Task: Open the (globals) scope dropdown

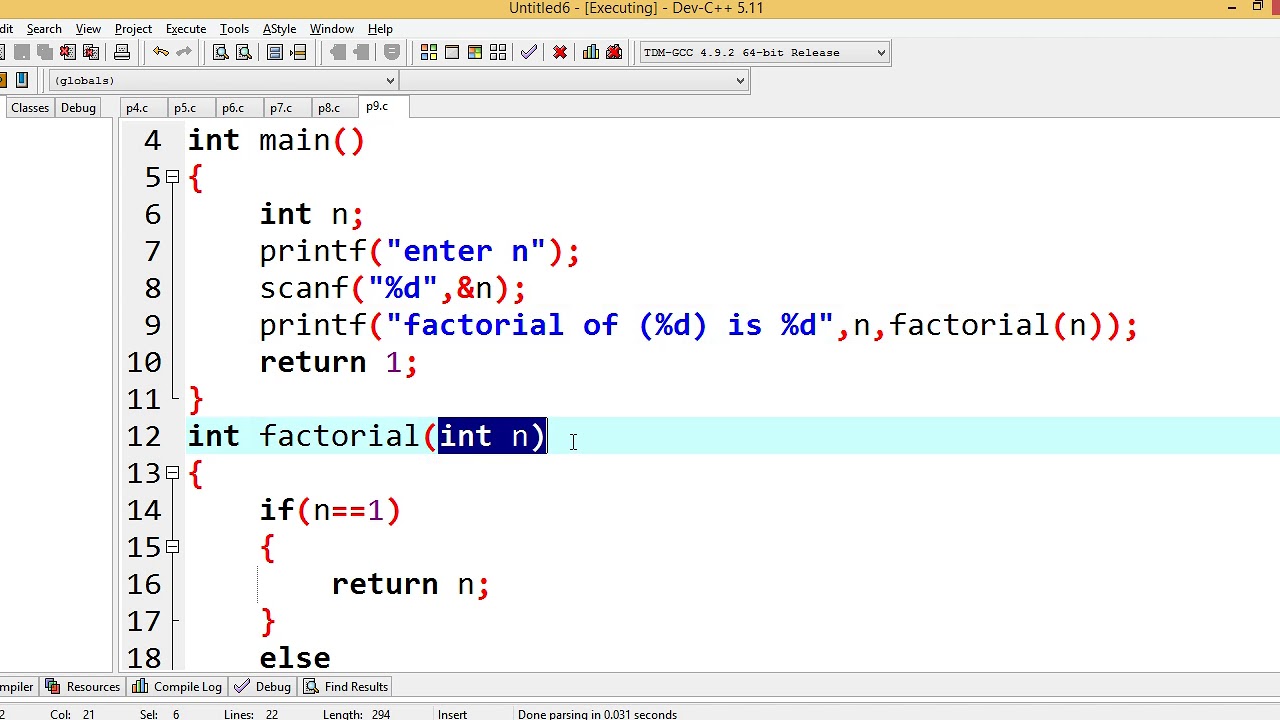Action: (223, 80)
